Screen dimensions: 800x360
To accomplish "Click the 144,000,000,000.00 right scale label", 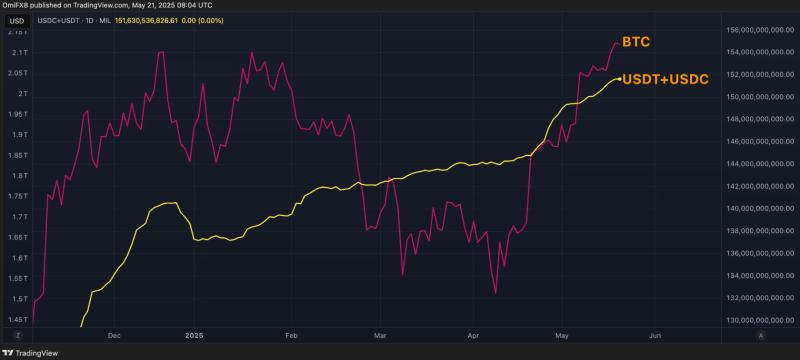I will [x=760, y=164].
